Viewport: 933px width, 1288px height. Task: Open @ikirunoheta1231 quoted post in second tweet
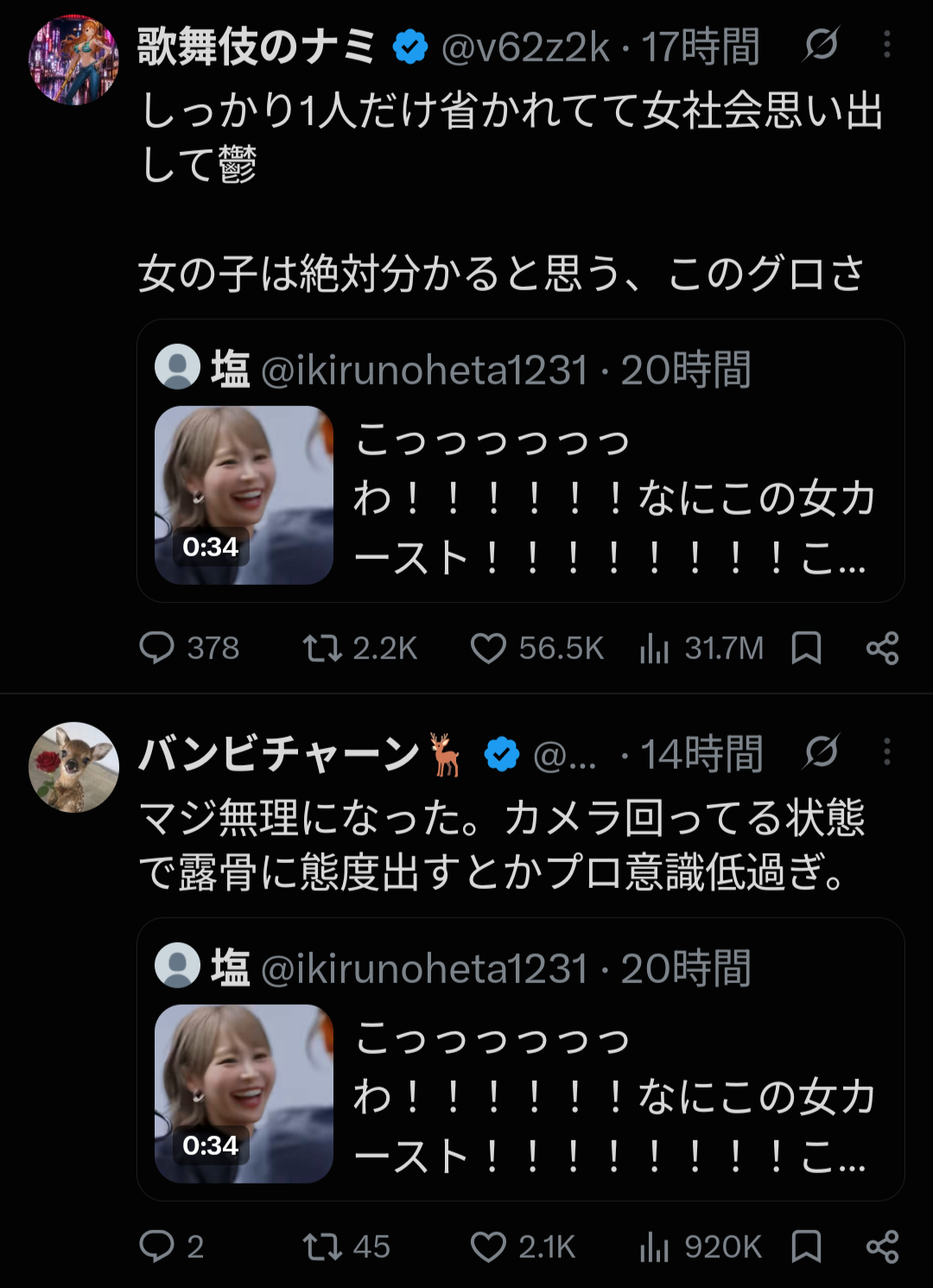(x=520, y=1059)
